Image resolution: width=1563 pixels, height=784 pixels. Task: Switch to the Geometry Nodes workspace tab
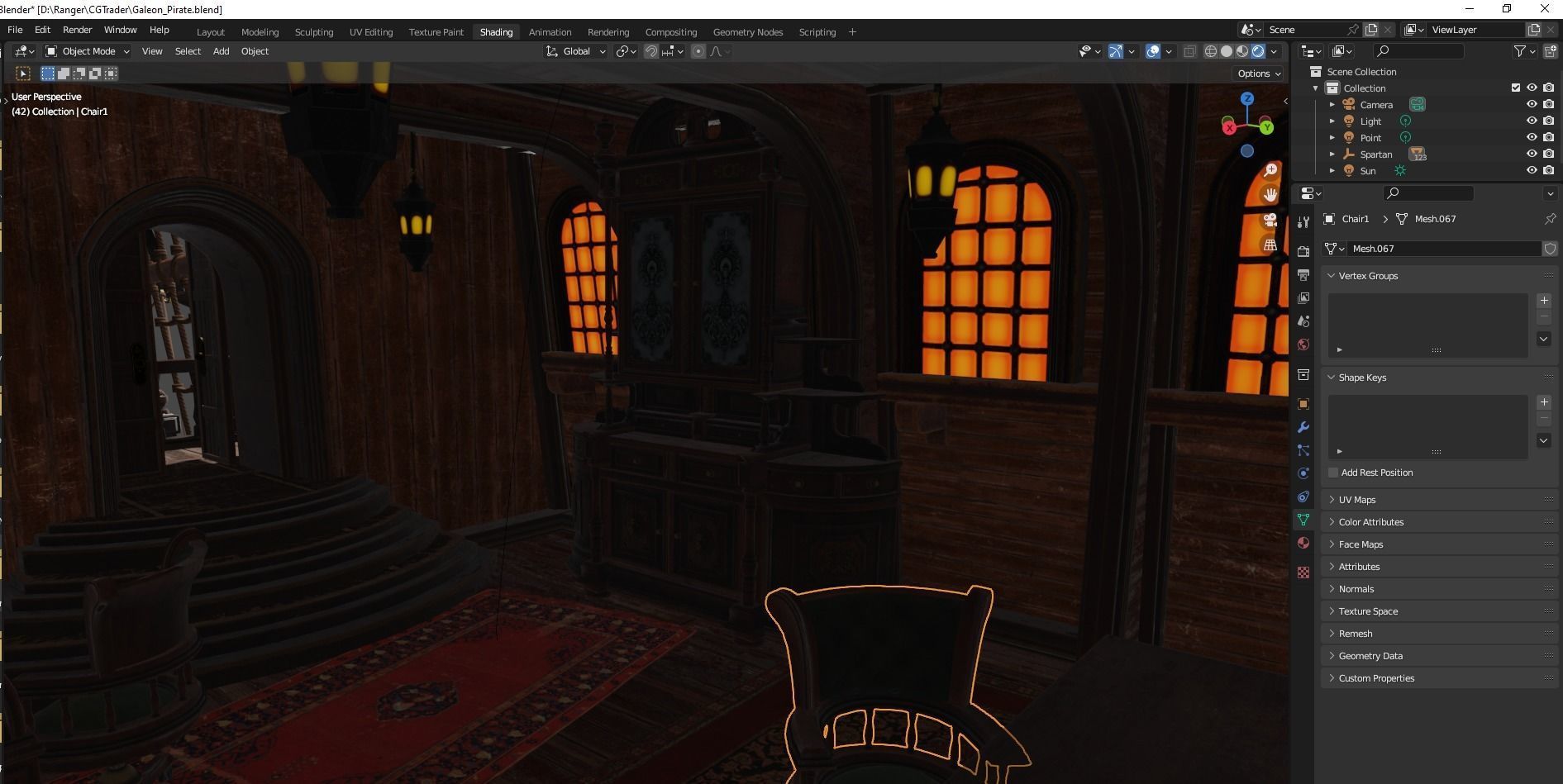[748, 32]
